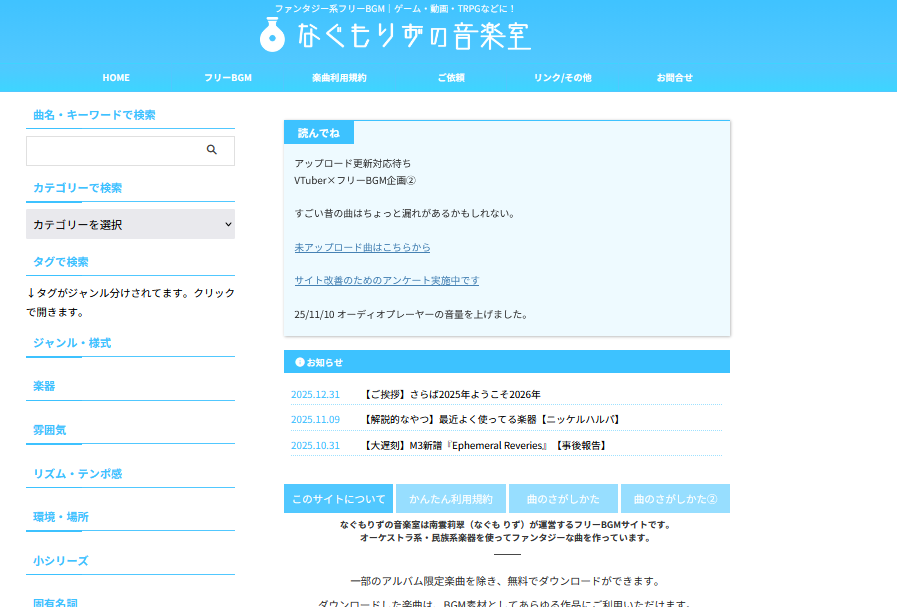Click the タグで検索 heading
Viewport: 897px width, 607px height.
[x=61, y=262]
